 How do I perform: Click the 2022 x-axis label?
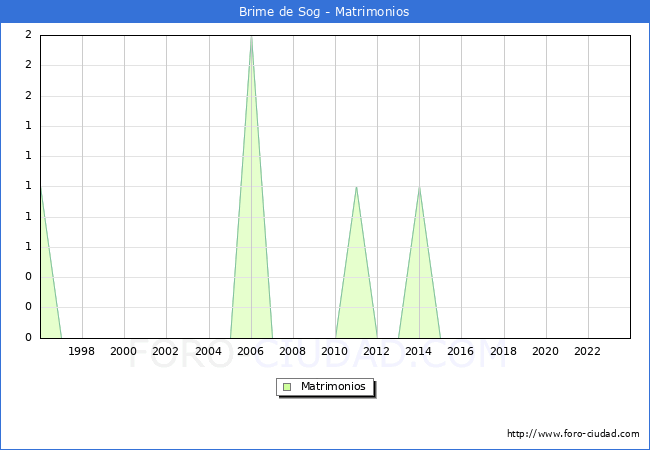(x=587, y=351)
